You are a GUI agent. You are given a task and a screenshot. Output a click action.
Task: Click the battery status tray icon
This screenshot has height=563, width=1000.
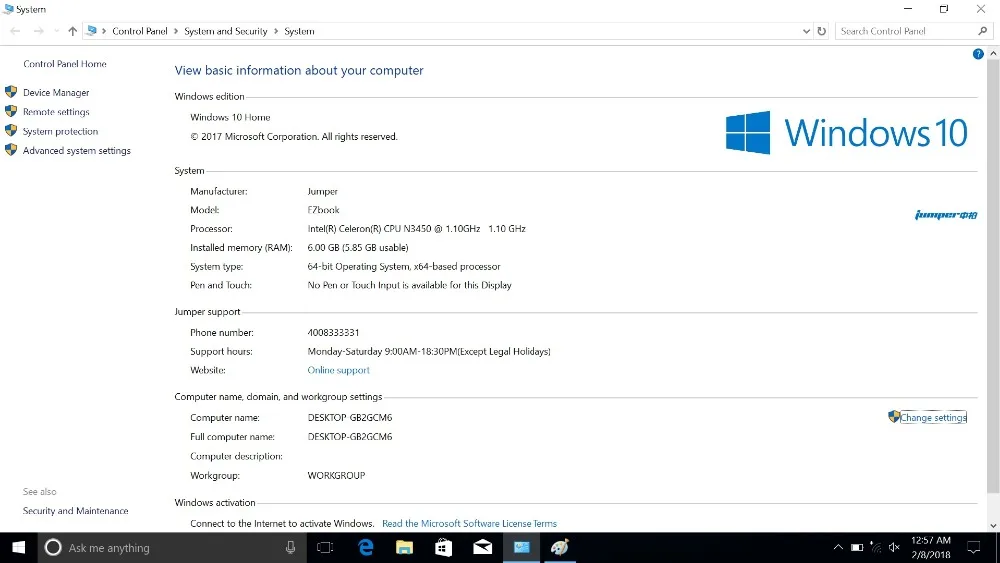[x=857, y=547]
